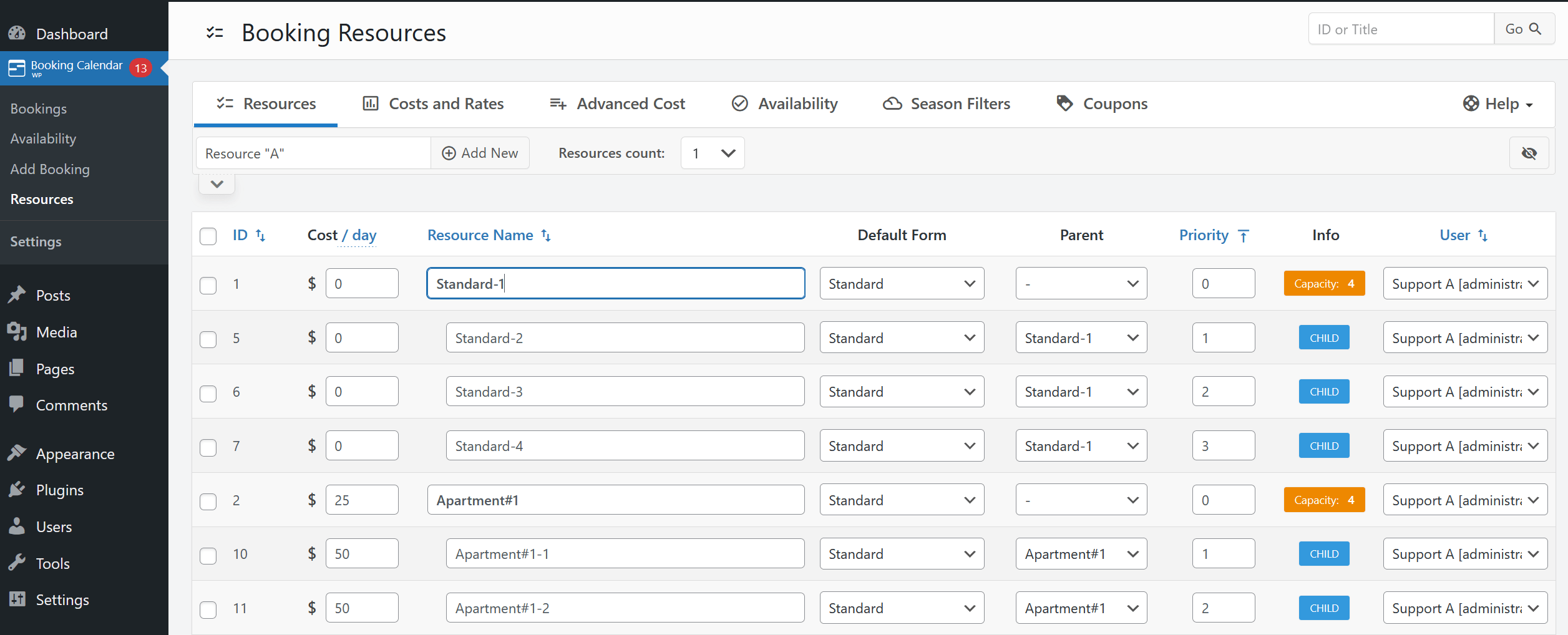Switch to the Resources tab

click(x=266, y=104)
